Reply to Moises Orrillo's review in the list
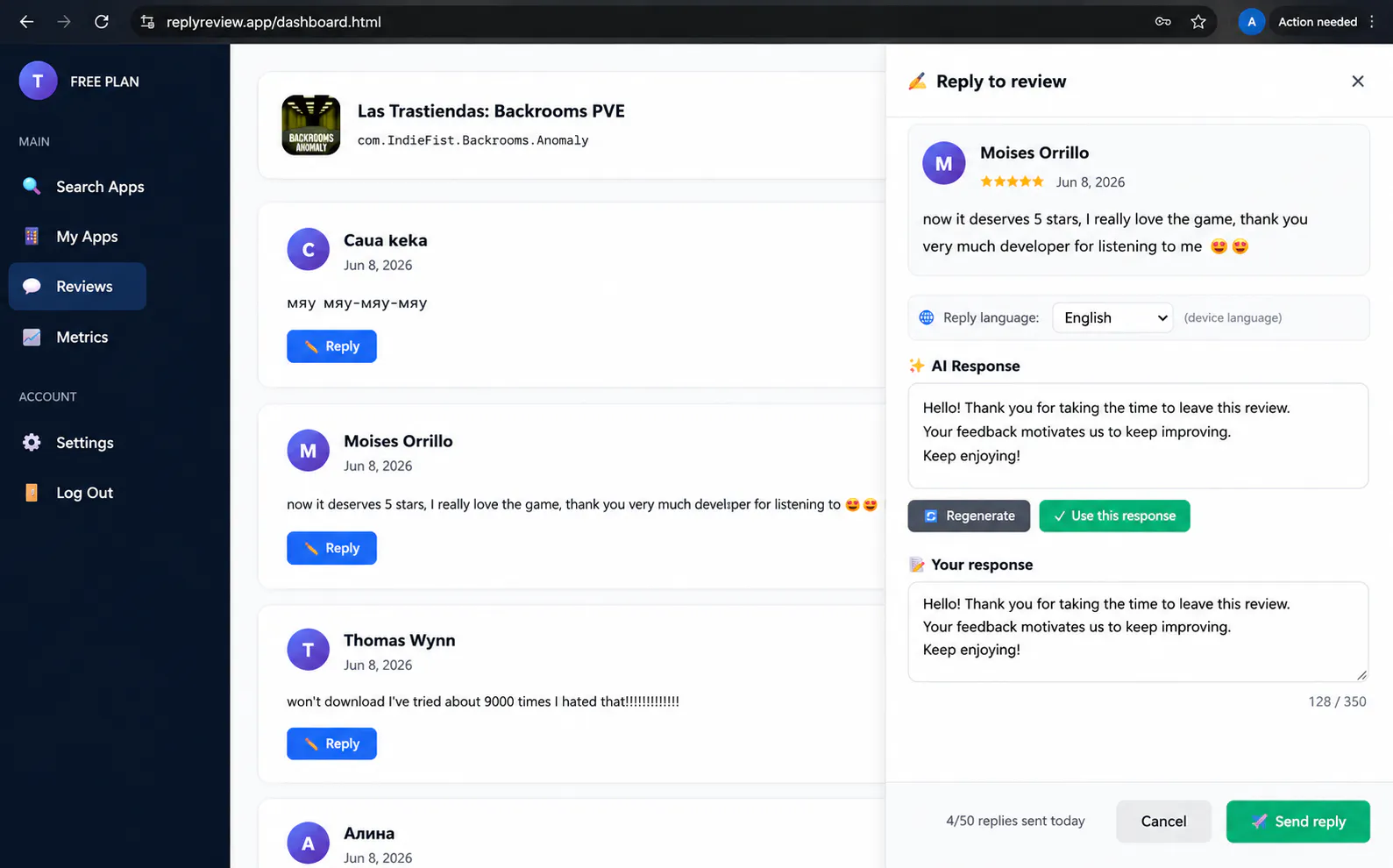Viewport: 1393px width, 868px height. point(331,548)
